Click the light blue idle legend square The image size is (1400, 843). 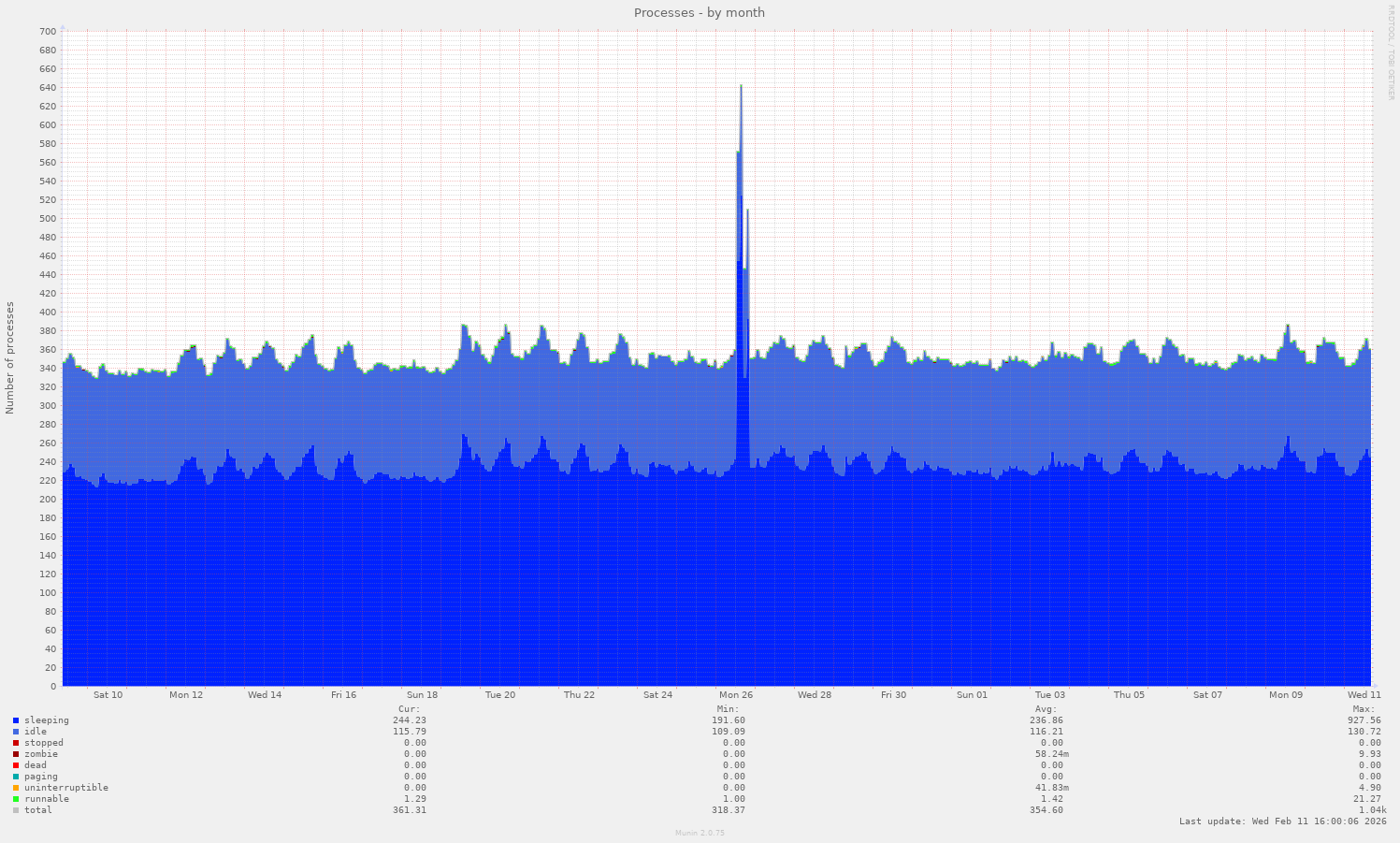(x=15, y=731)
